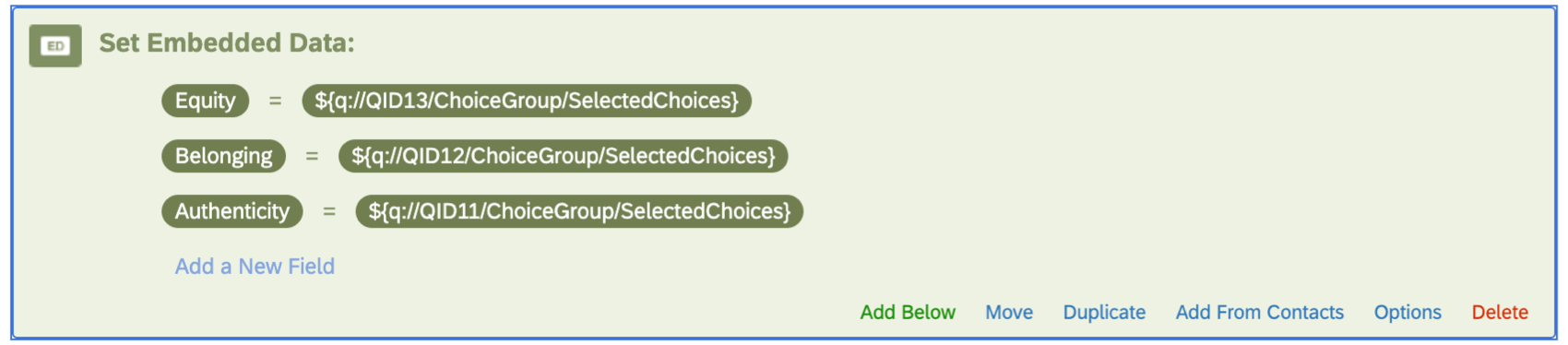1568x345 pixels.
Task: Select Add From Contacts
Action: (1260, 313)
